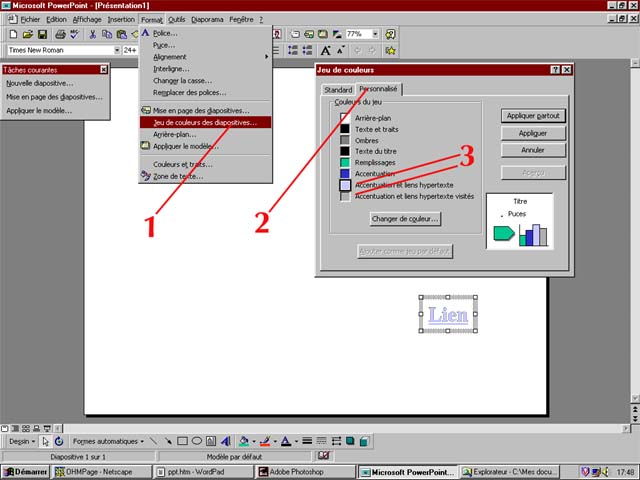Click the Cut scissors icon
Screen dimensions: 640x480
(93, 34)
